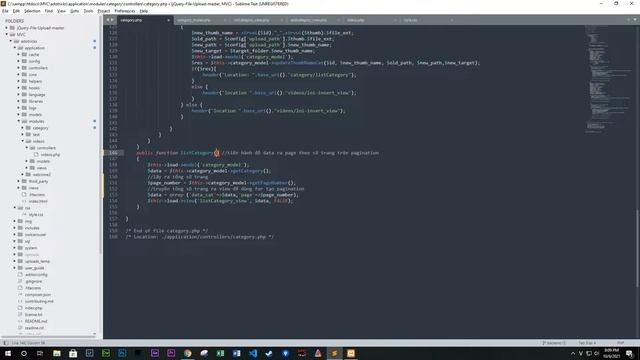The image size is (640, 360).
Task: Open the Tab Size setting in status bar
Action: point(587,343)
